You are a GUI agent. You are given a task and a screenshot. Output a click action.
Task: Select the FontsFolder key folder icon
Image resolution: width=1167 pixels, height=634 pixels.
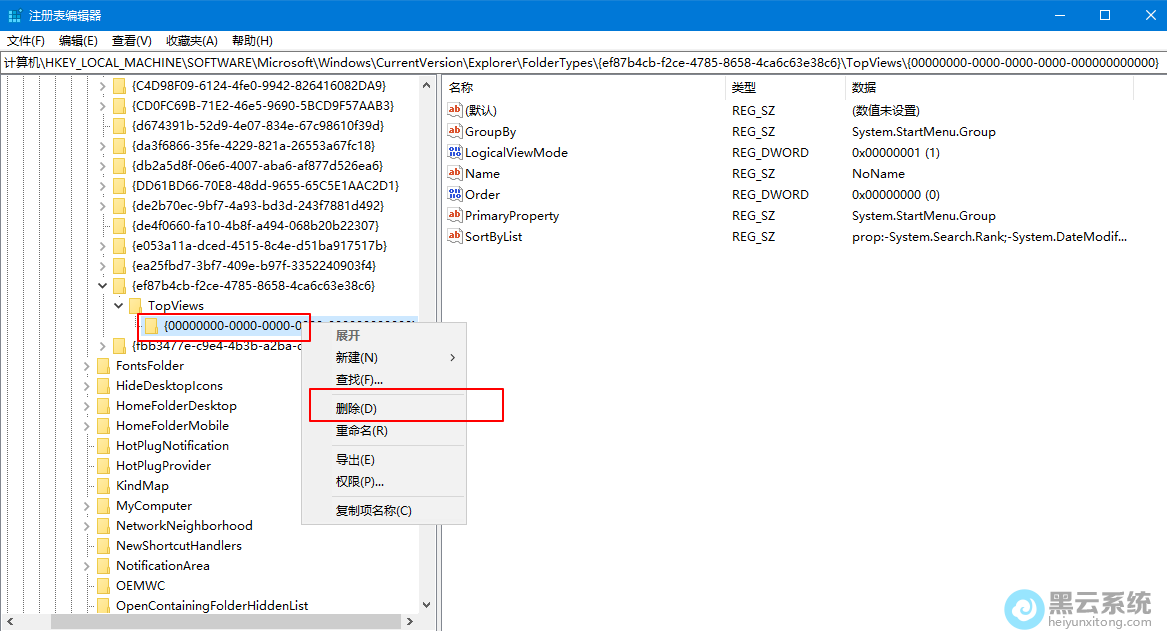click(103, 366)
